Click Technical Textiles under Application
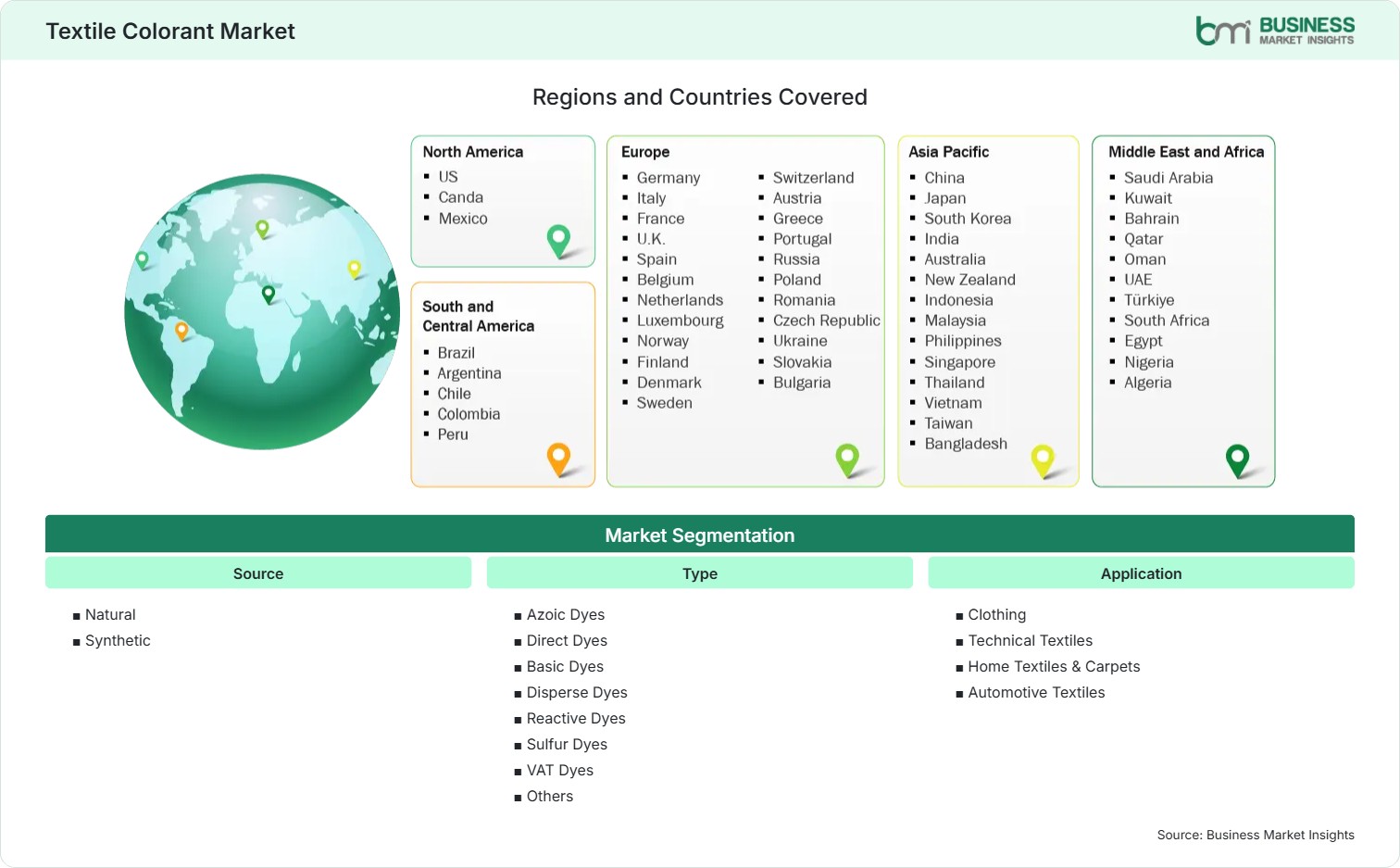1400x868 pixels. [x=1031, y=641]
